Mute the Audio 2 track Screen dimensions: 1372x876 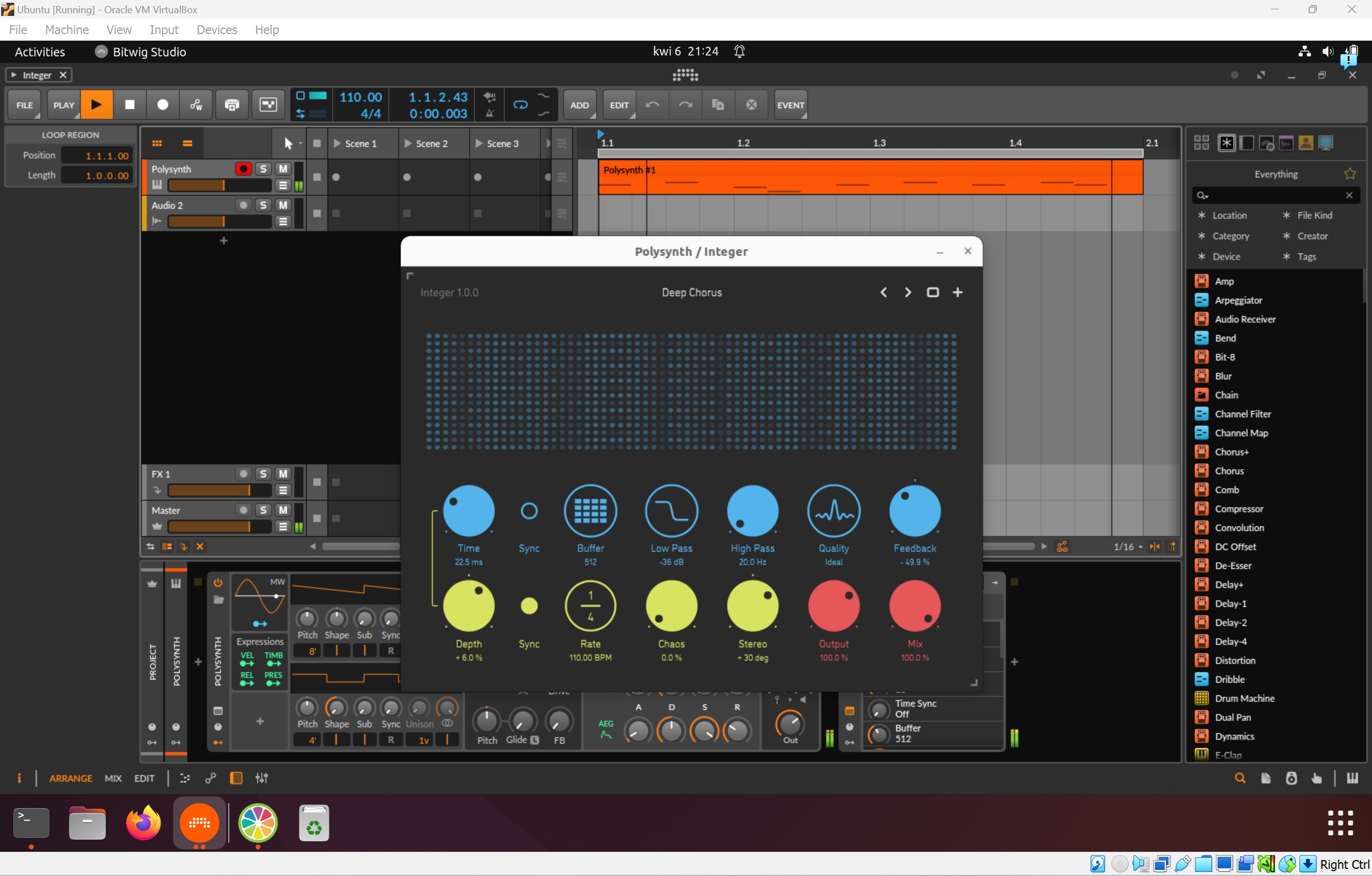coord(283,205)
